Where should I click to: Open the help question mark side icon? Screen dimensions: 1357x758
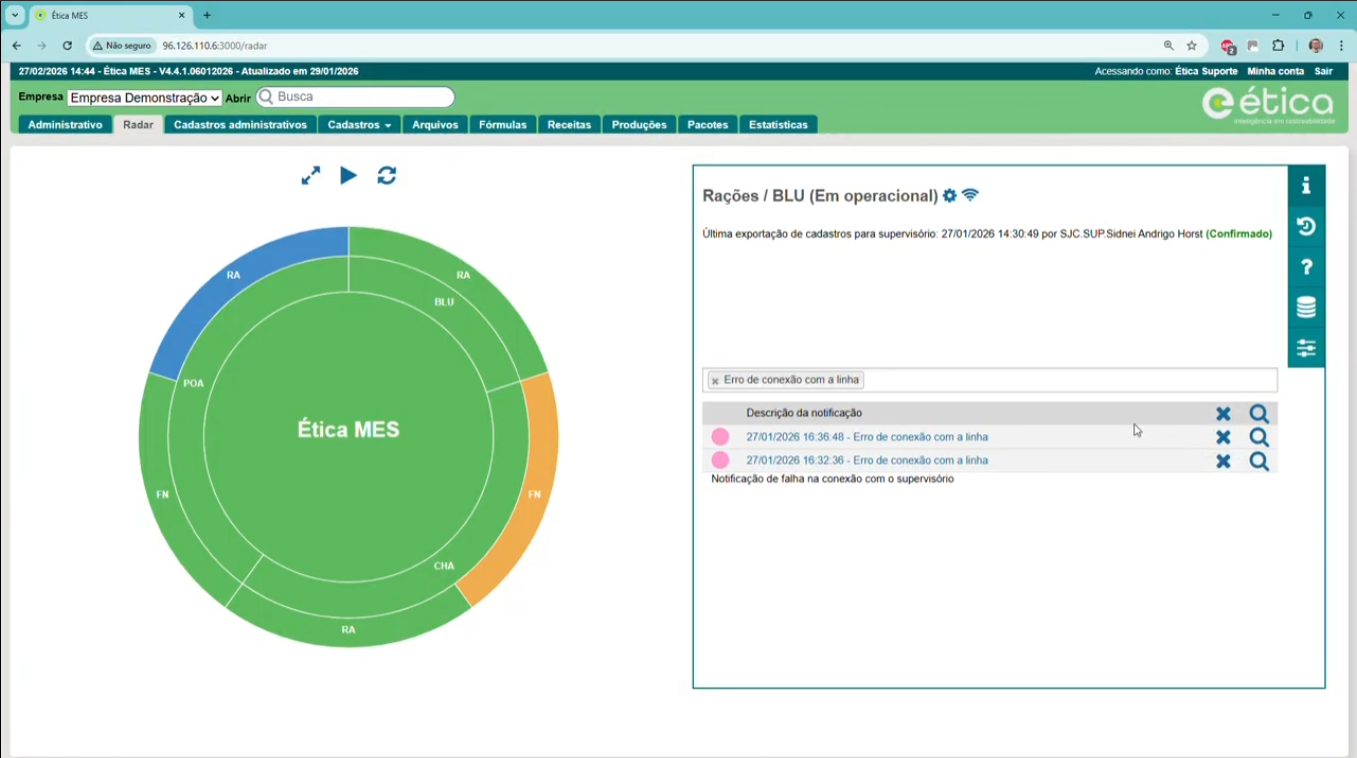point(1306,267)
